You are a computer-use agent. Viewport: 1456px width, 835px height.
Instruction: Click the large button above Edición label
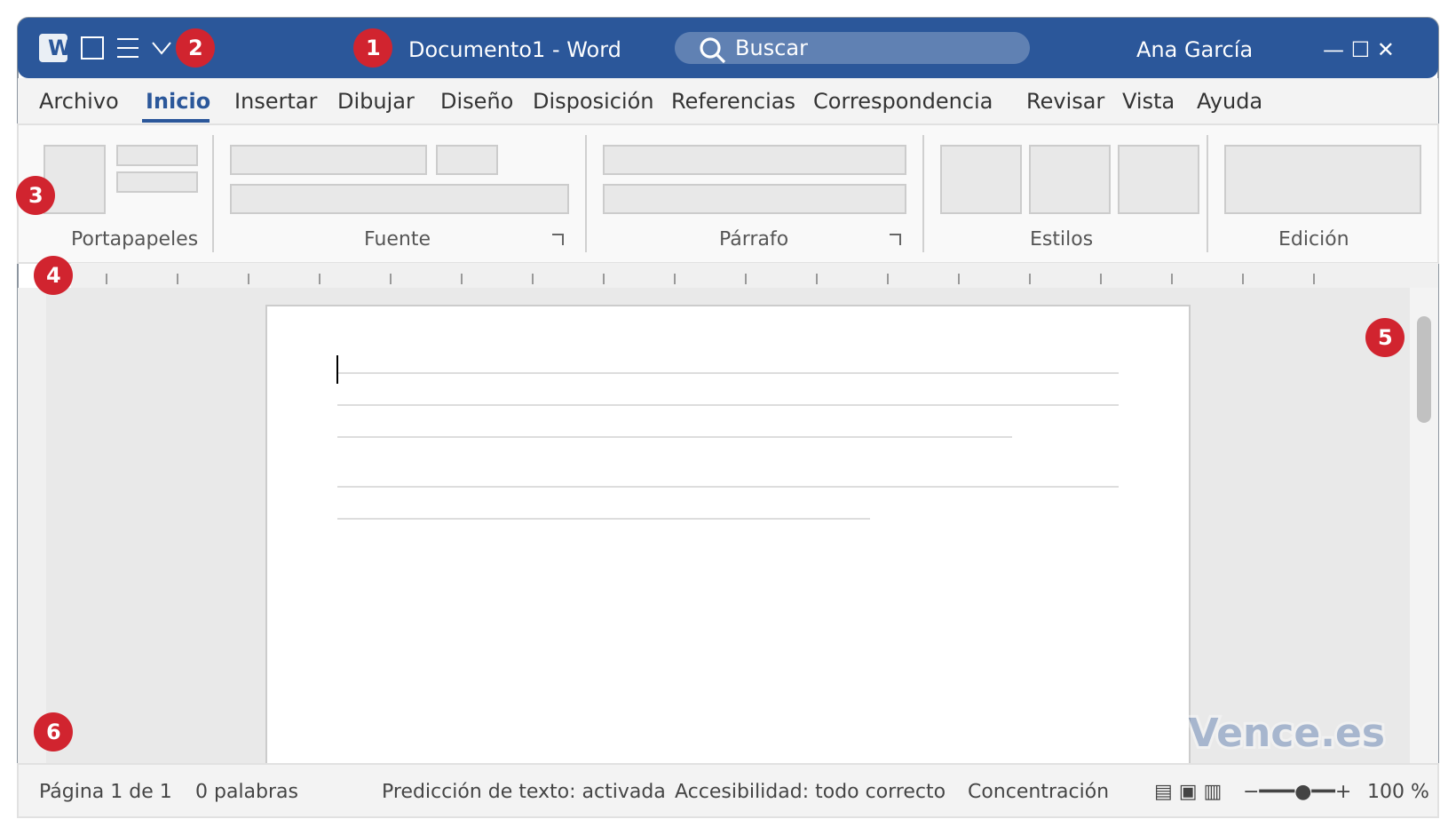[1323, 179]
